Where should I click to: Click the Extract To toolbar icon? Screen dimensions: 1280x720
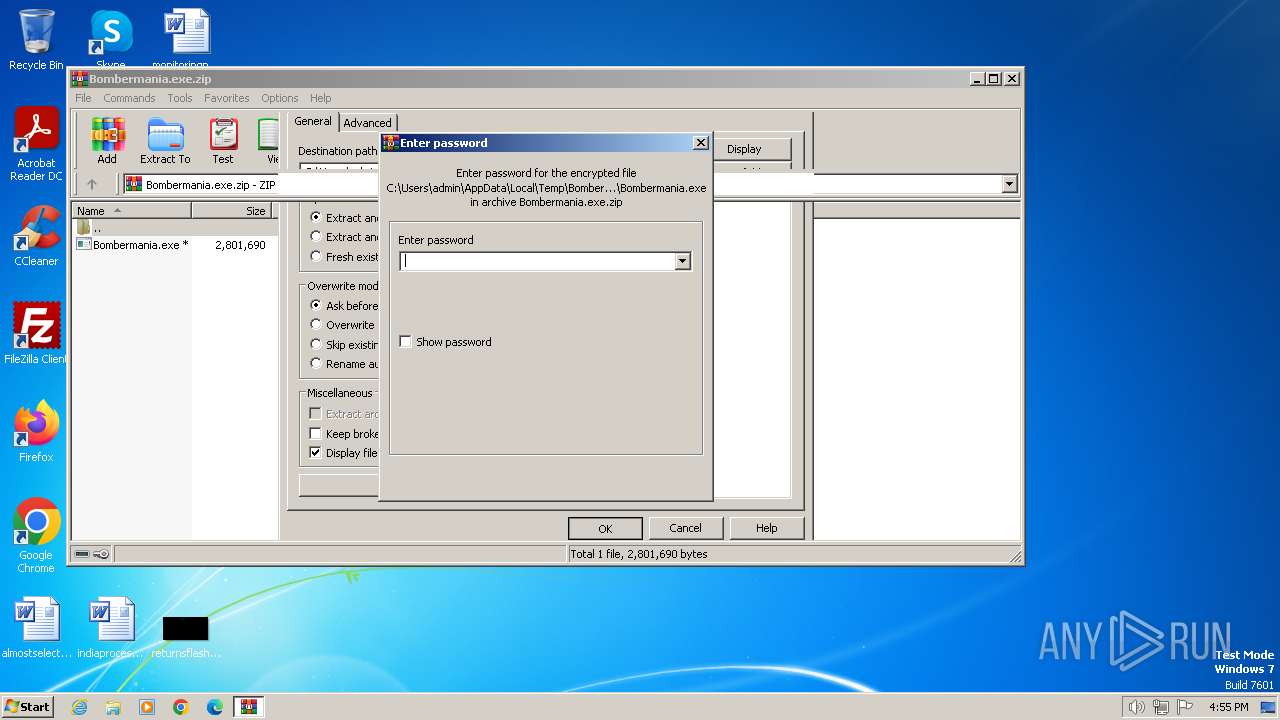(x=165, y=141)
